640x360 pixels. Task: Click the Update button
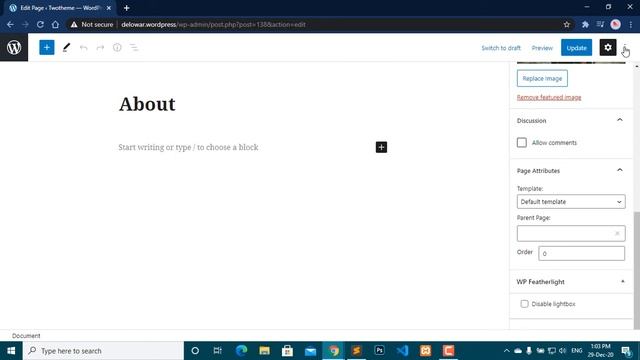[576, 48]
